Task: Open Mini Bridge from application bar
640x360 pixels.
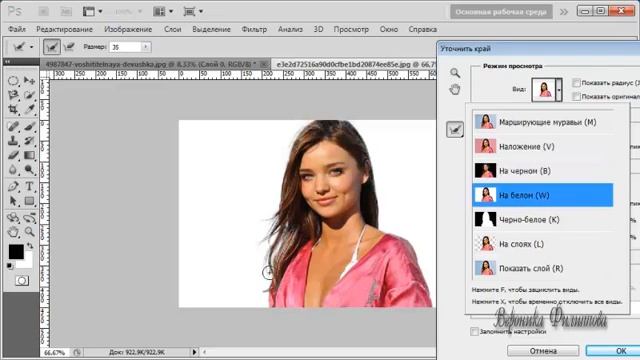Action: coord(66,11)
